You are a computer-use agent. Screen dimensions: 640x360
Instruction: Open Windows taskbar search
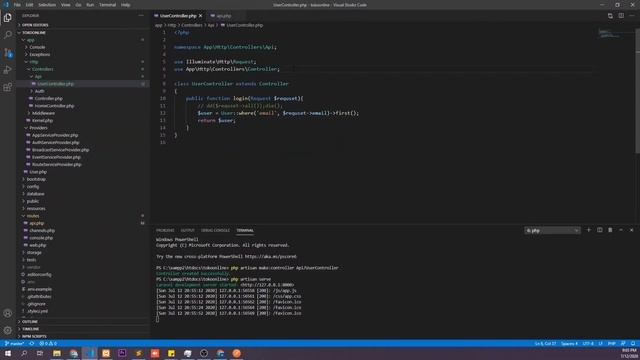tap(24, 353)
